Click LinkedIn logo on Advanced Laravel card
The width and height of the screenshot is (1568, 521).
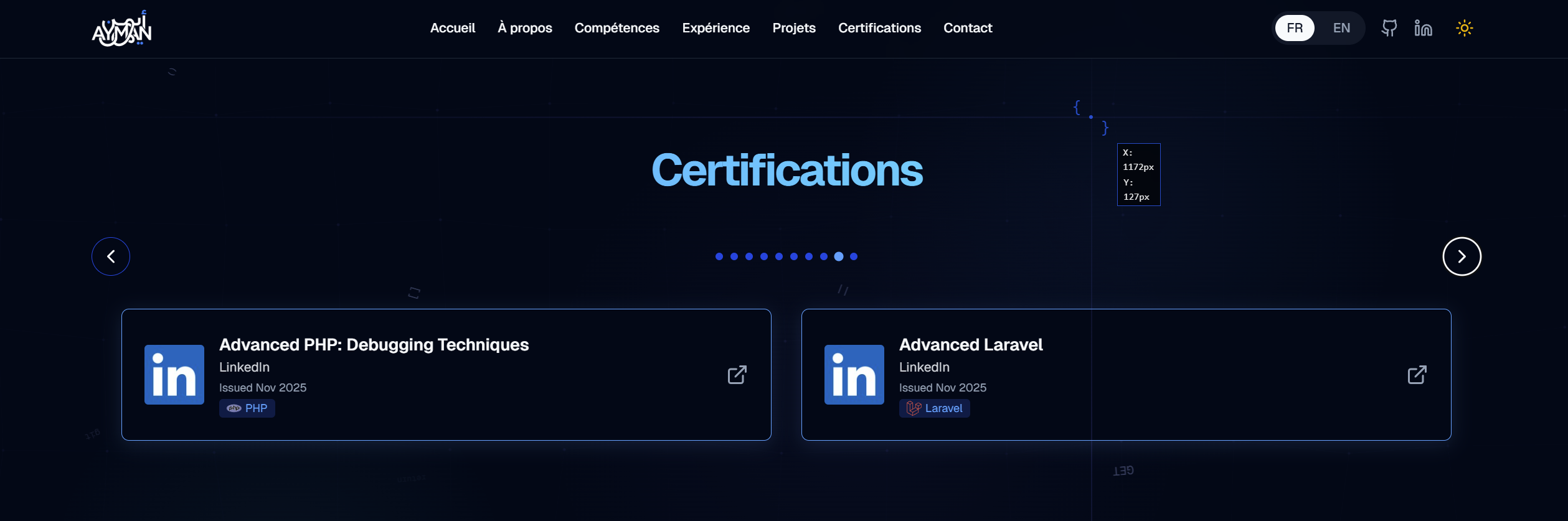click(x=854, y=375)
